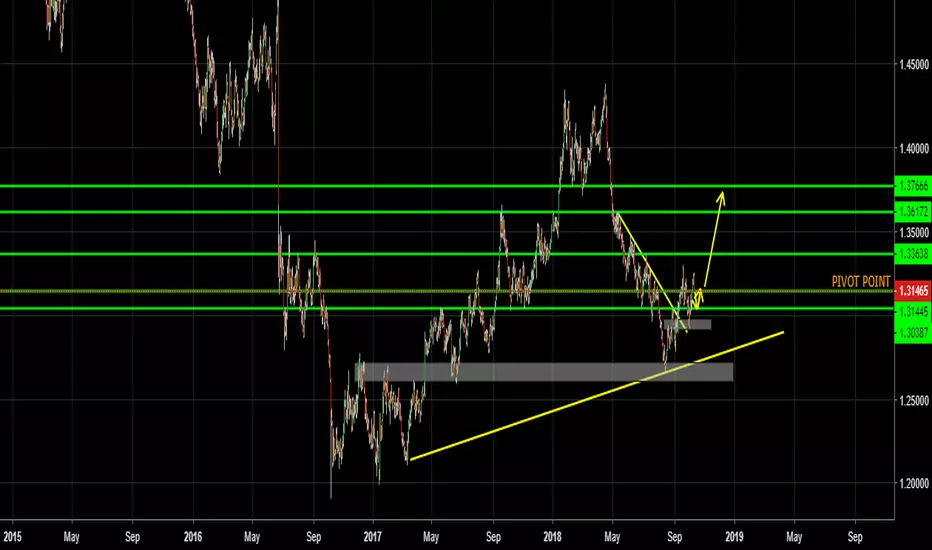Click the green 1.36172 price label
The width and height of the screenshot is (932, 550).
point(912,212)
